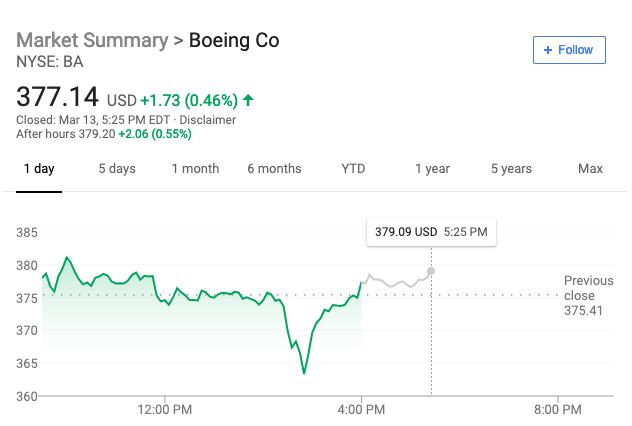Screen dimensions: 632x426
Task: Click the 12:00 PM time axis label
Action: pyautogui.click(x=165, y=409)
